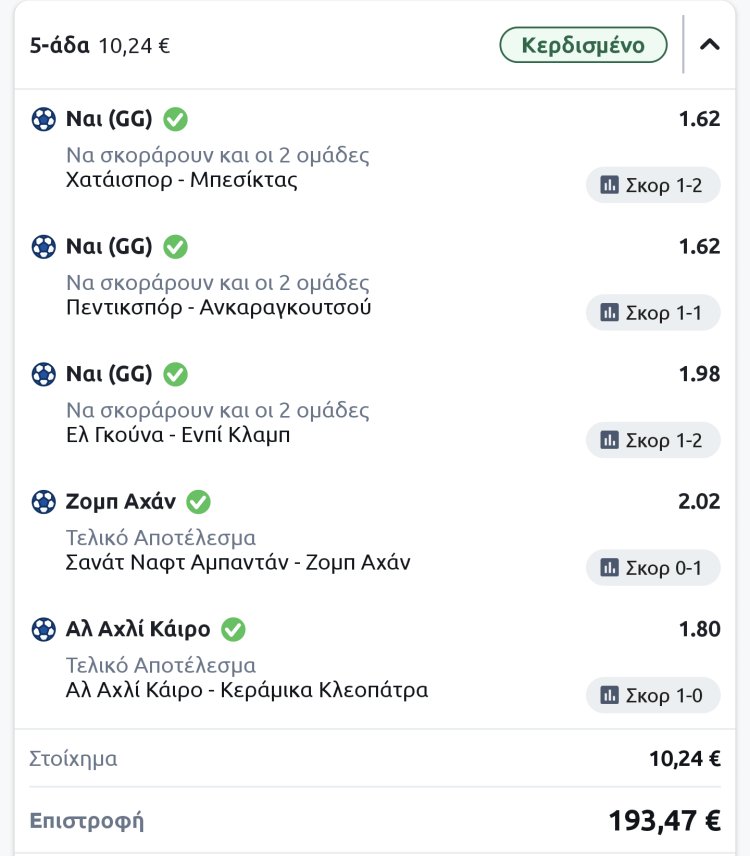Open Σκορ 0-1 stats for Ζομπ Αχάν match

point(652,568)
